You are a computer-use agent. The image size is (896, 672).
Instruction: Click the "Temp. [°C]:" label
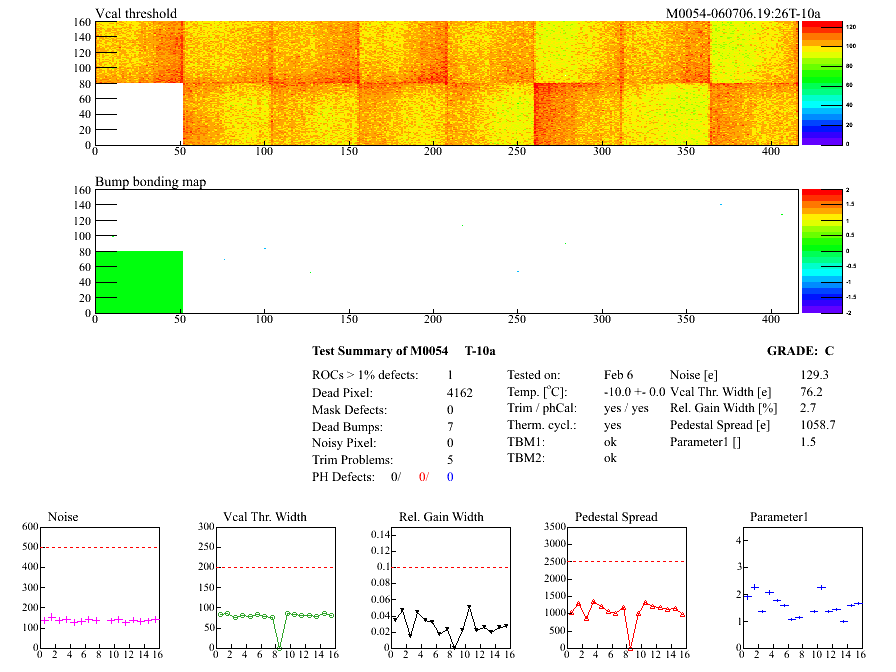(537, 392)
